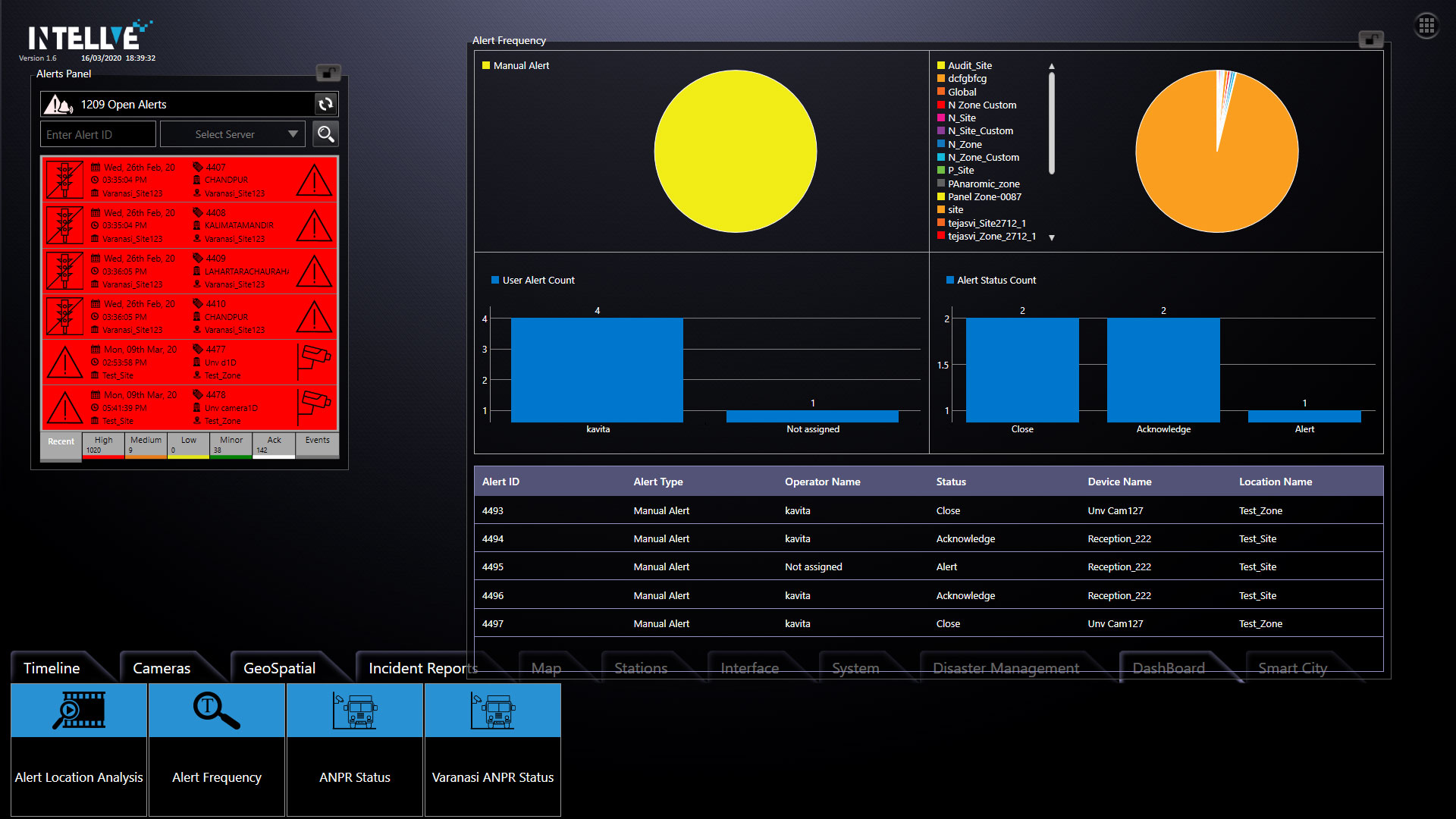The height and width of the screenshot is (819, 1456).
Task: Click the refresh icon beside 1209 Open Alerts
Action: (x=325, y=104)
